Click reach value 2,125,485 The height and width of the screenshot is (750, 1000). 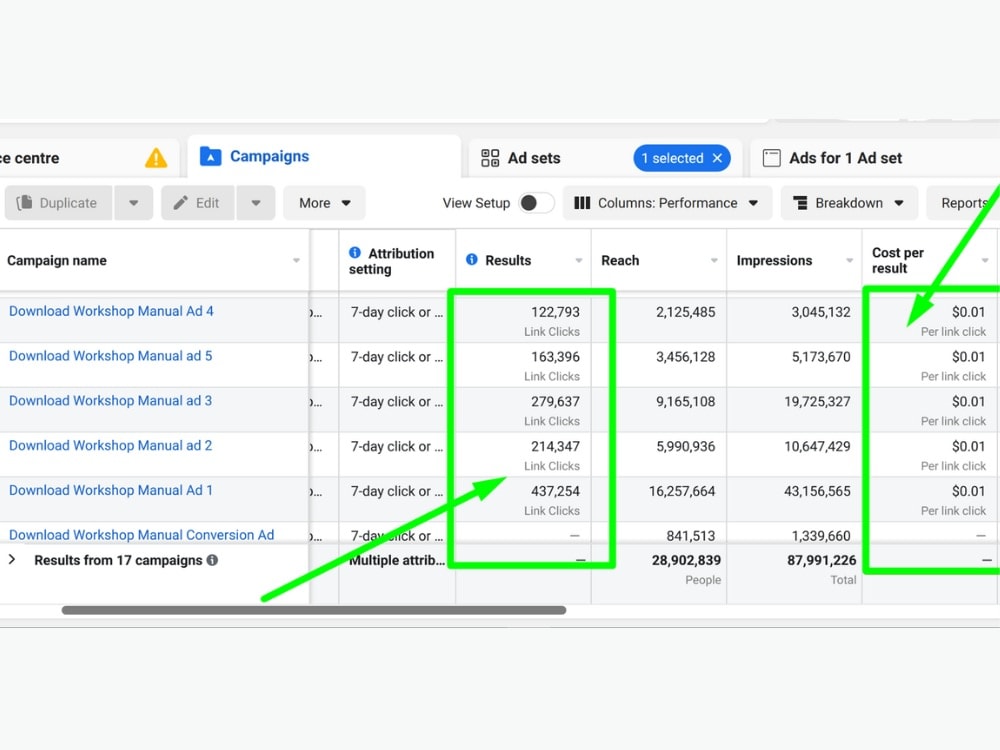point(686,312)
